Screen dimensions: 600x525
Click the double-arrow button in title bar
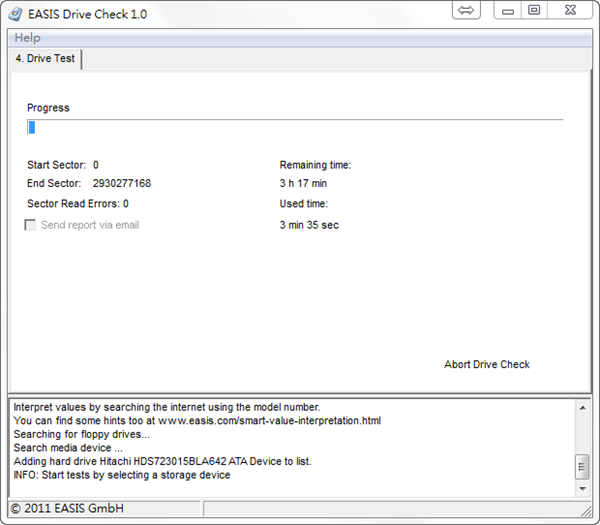(x=466, y=10)
